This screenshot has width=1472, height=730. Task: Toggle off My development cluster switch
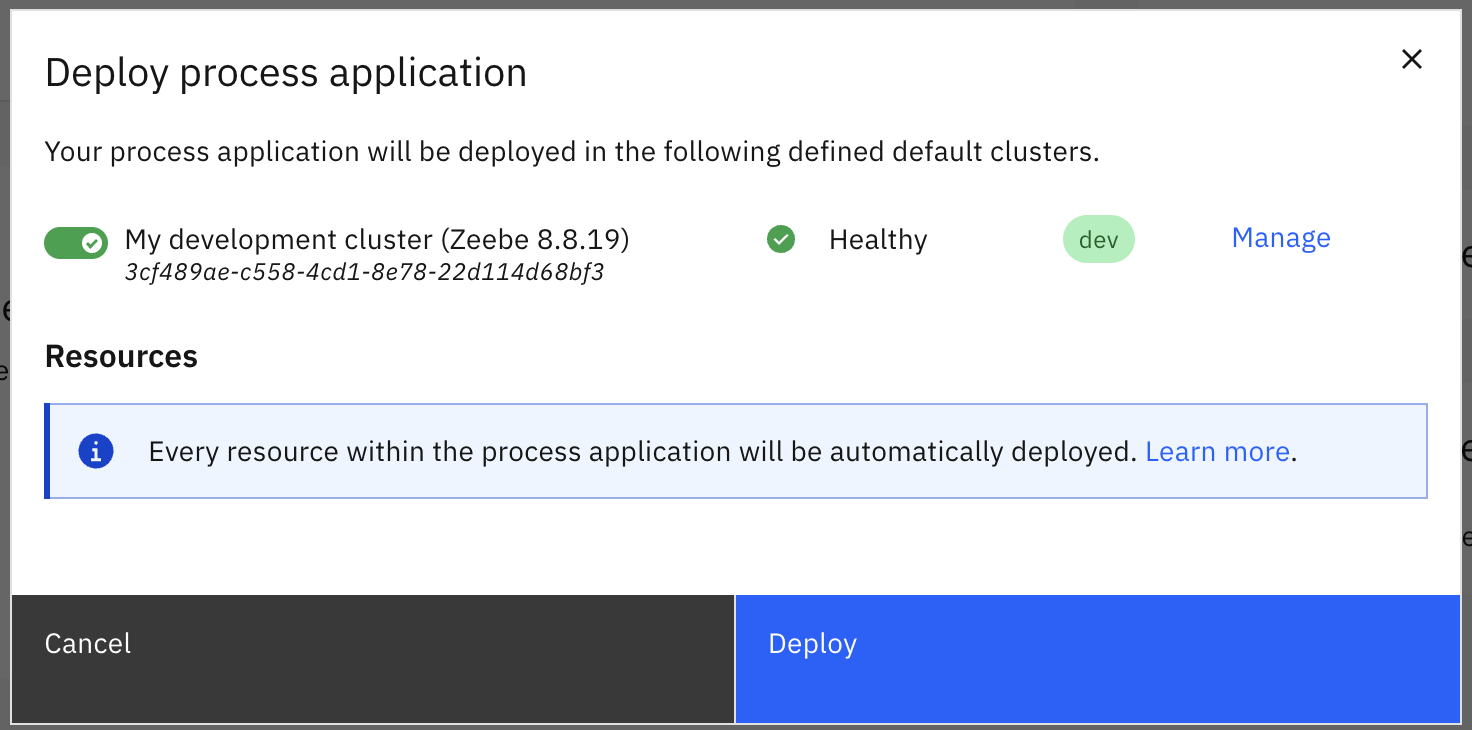pyautogui.click(x=76, y=242)
